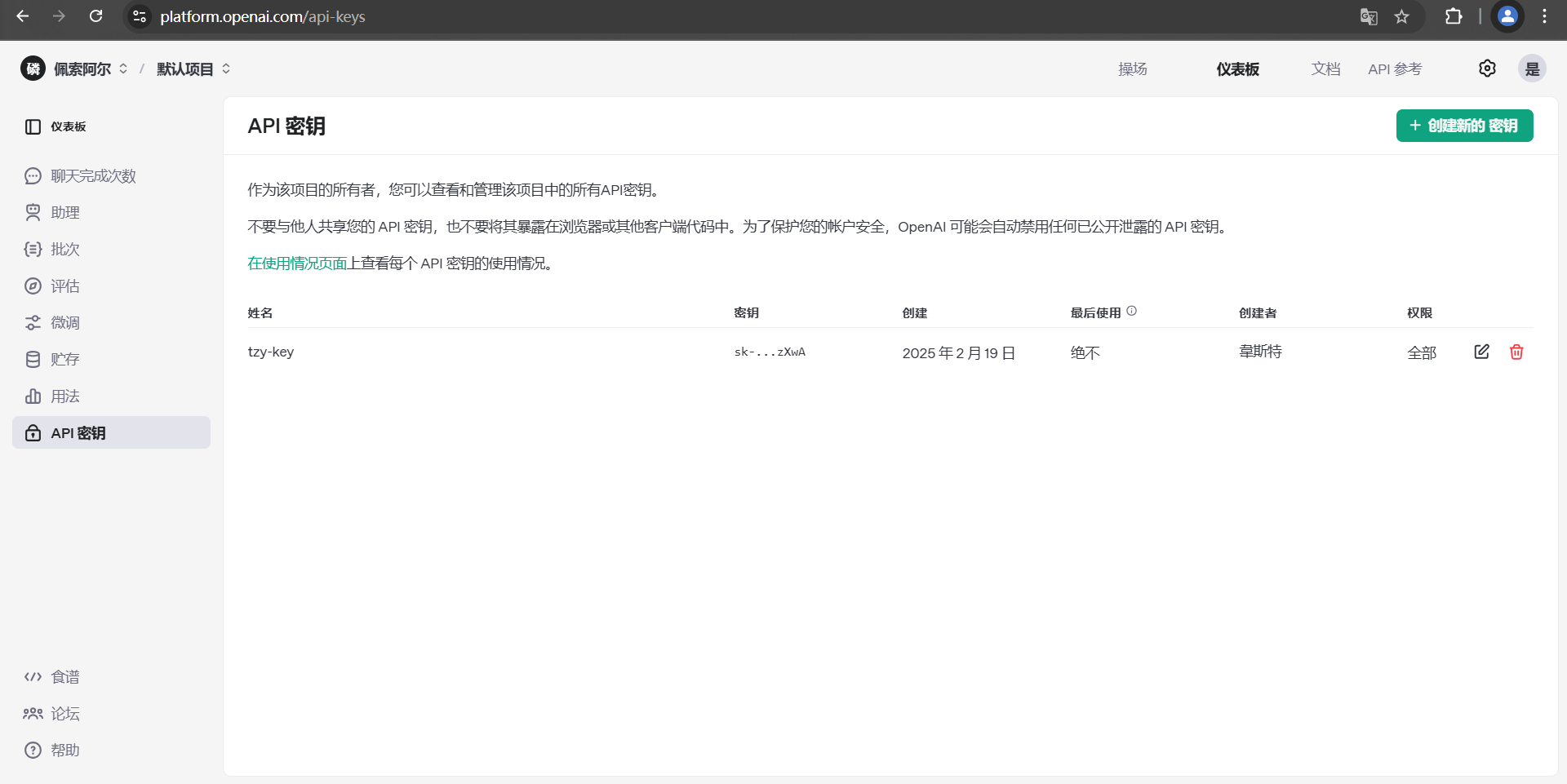Click the 韋斯特 creator cell
The image size is (1567, 784).
1260,352
